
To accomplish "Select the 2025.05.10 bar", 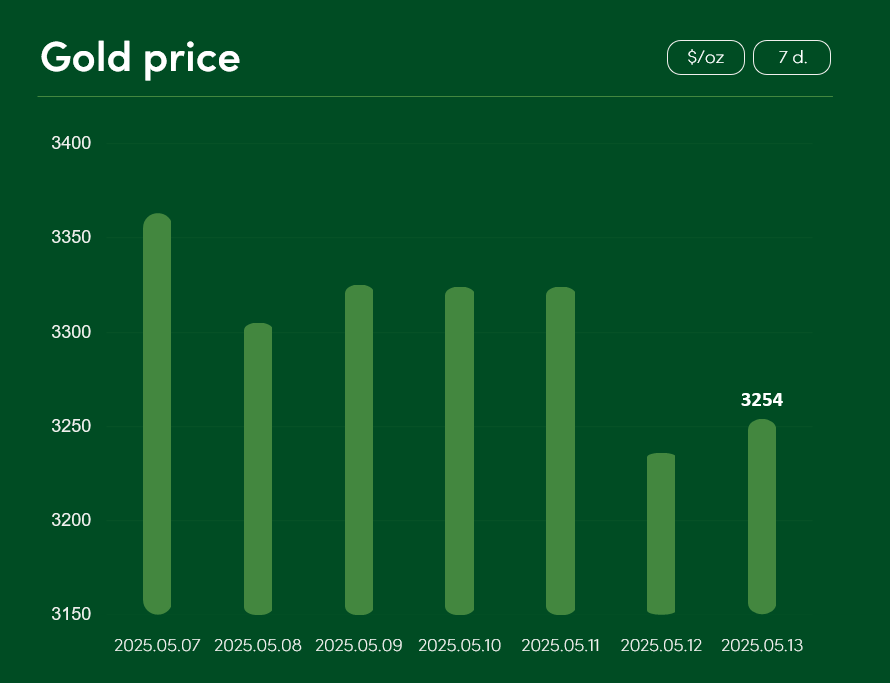I will click(460, 451).
